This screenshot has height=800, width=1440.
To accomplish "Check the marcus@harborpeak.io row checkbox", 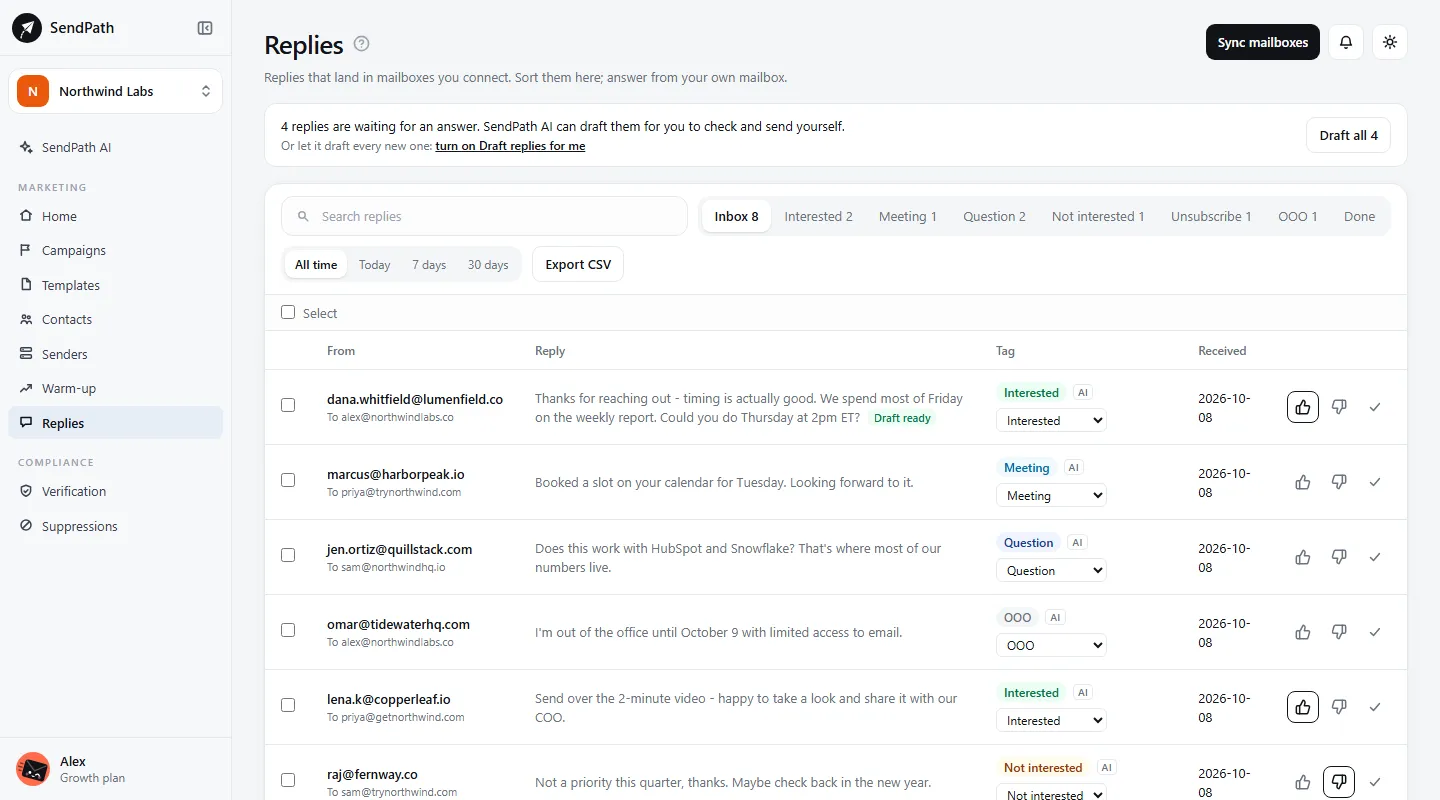I will [288, 480].
